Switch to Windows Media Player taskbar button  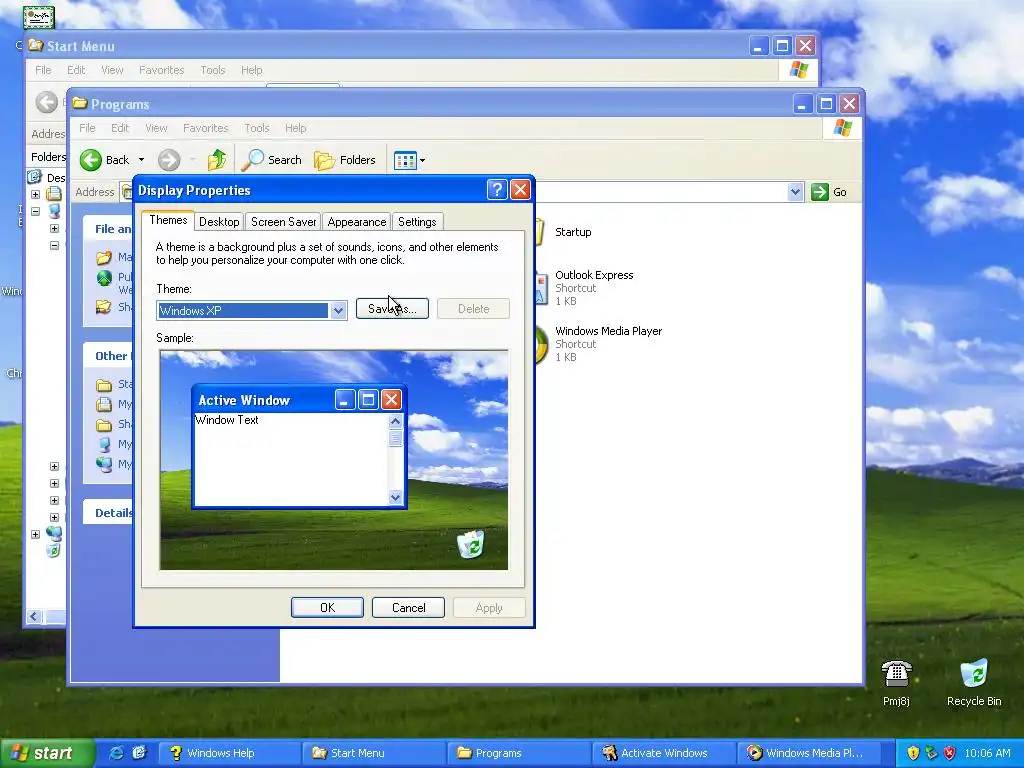(808, 753)
